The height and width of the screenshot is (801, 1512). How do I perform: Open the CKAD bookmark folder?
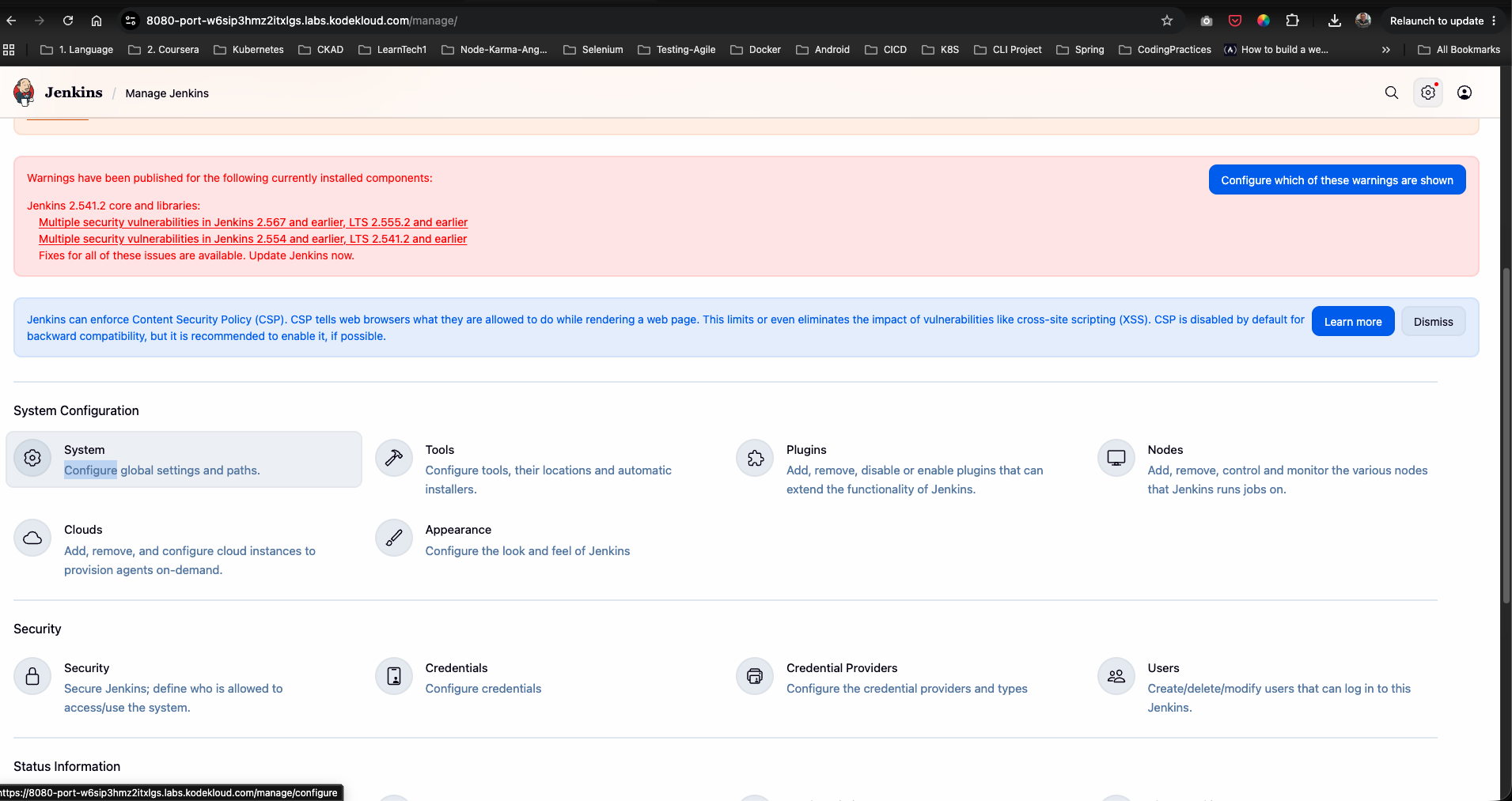320,49
